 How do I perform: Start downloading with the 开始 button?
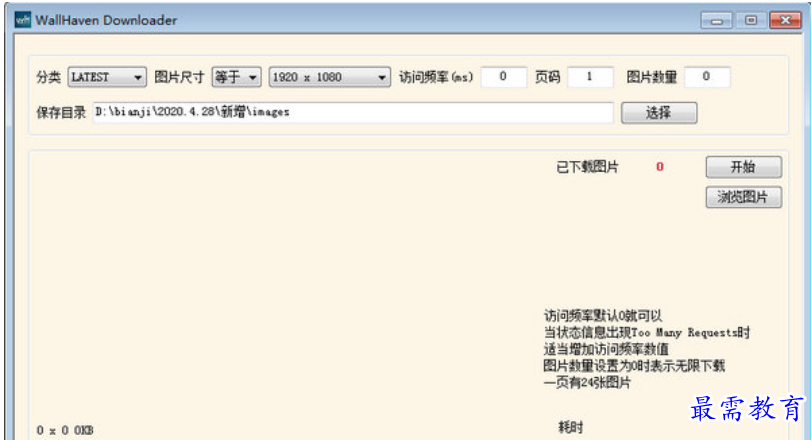[x=744, y=167]
